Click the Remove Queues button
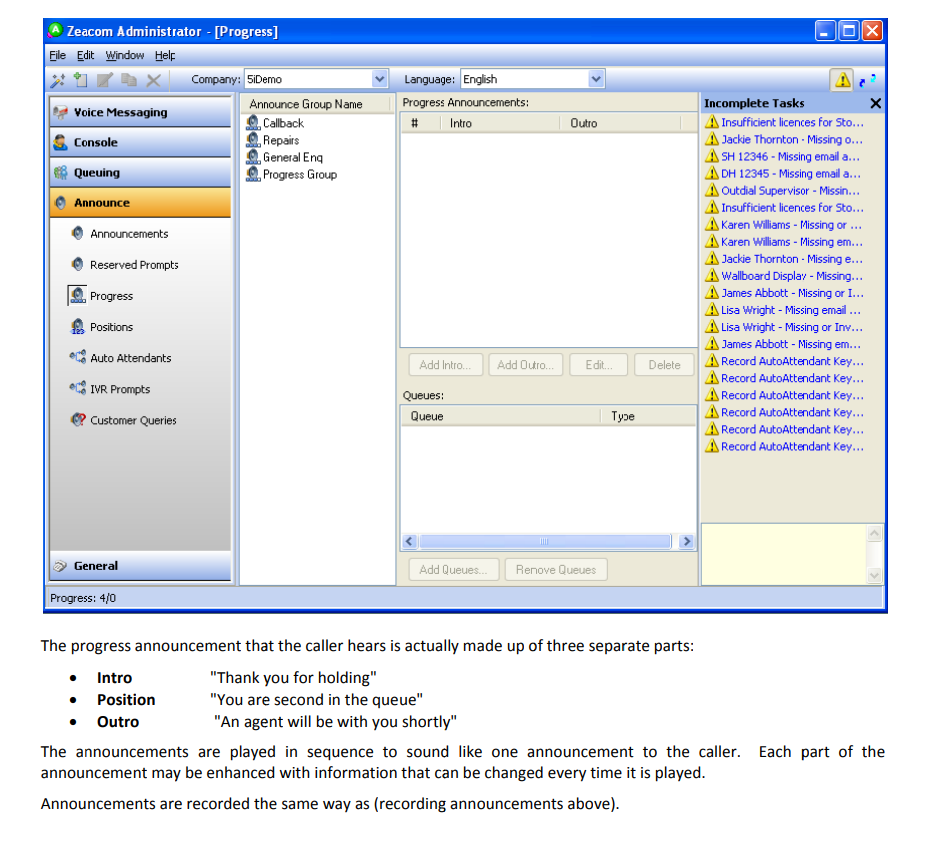This screenshot has height=849, width=942. pos(556,570)
